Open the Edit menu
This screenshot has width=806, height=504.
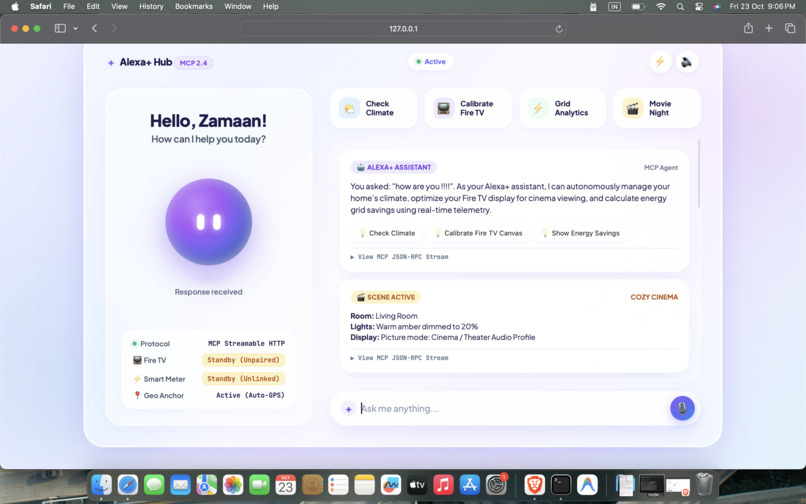pyautogui.click(x=93, y=6)
